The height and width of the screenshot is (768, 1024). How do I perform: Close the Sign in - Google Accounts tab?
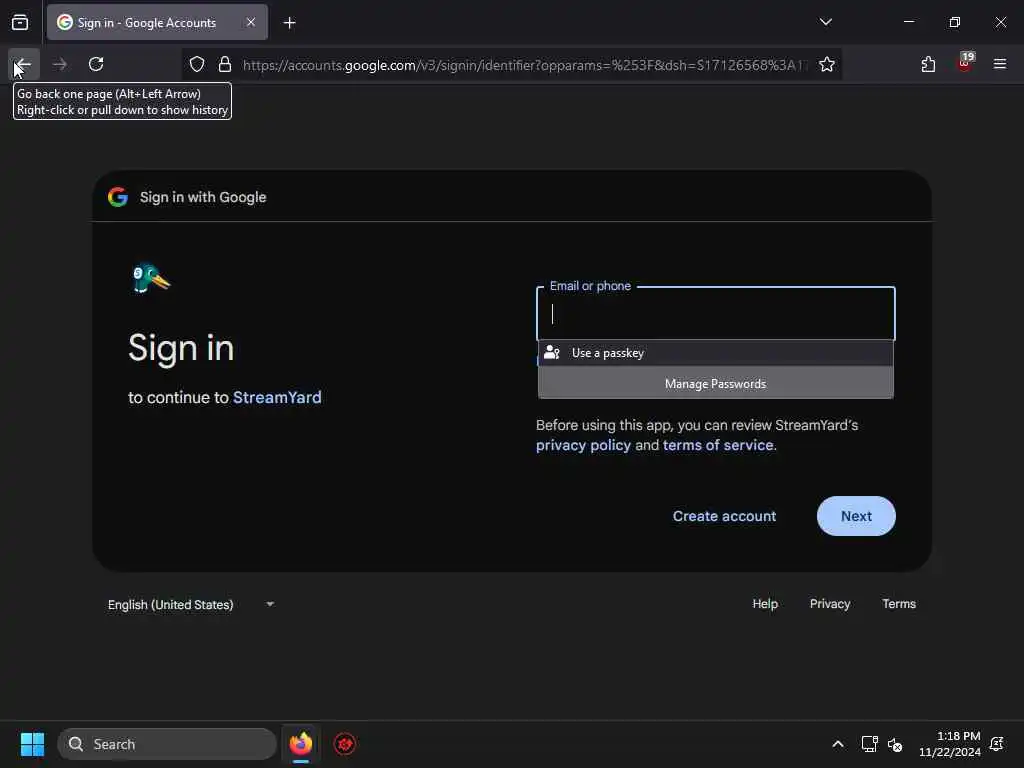tap(251, 22)
